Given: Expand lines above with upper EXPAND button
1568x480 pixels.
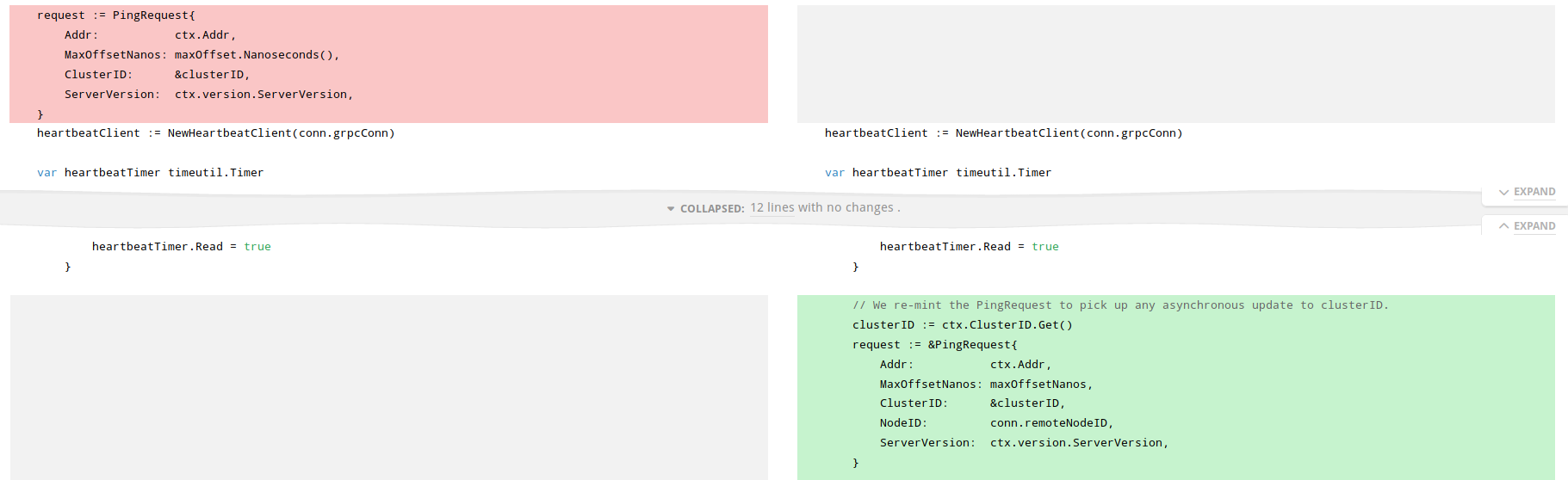Looking at the screenshot, I should (x=1534, y=192).
